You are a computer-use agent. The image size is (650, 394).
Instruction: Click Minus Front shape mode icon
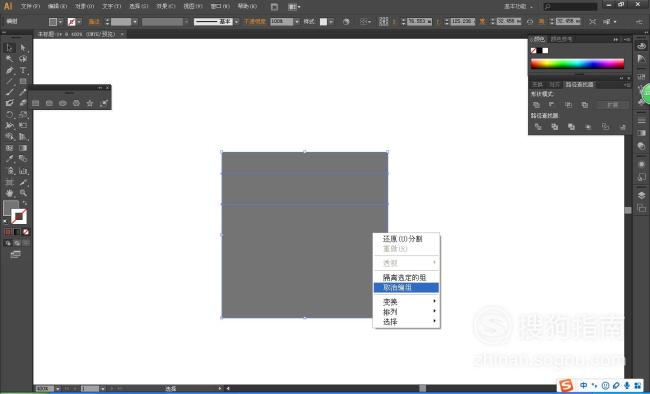(x=551, y=105)
